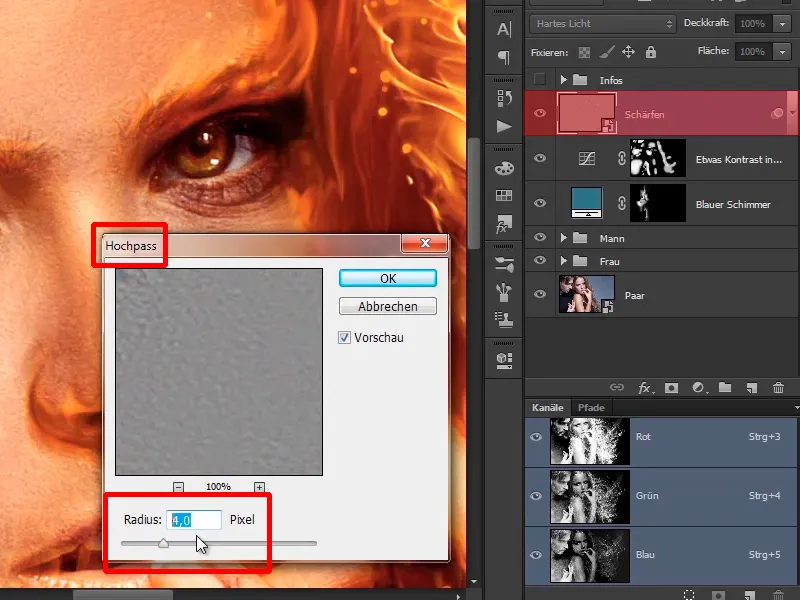Viewport: 800px width, 600px height.
Task: Add layer style fx button
Action: point(645,388)
